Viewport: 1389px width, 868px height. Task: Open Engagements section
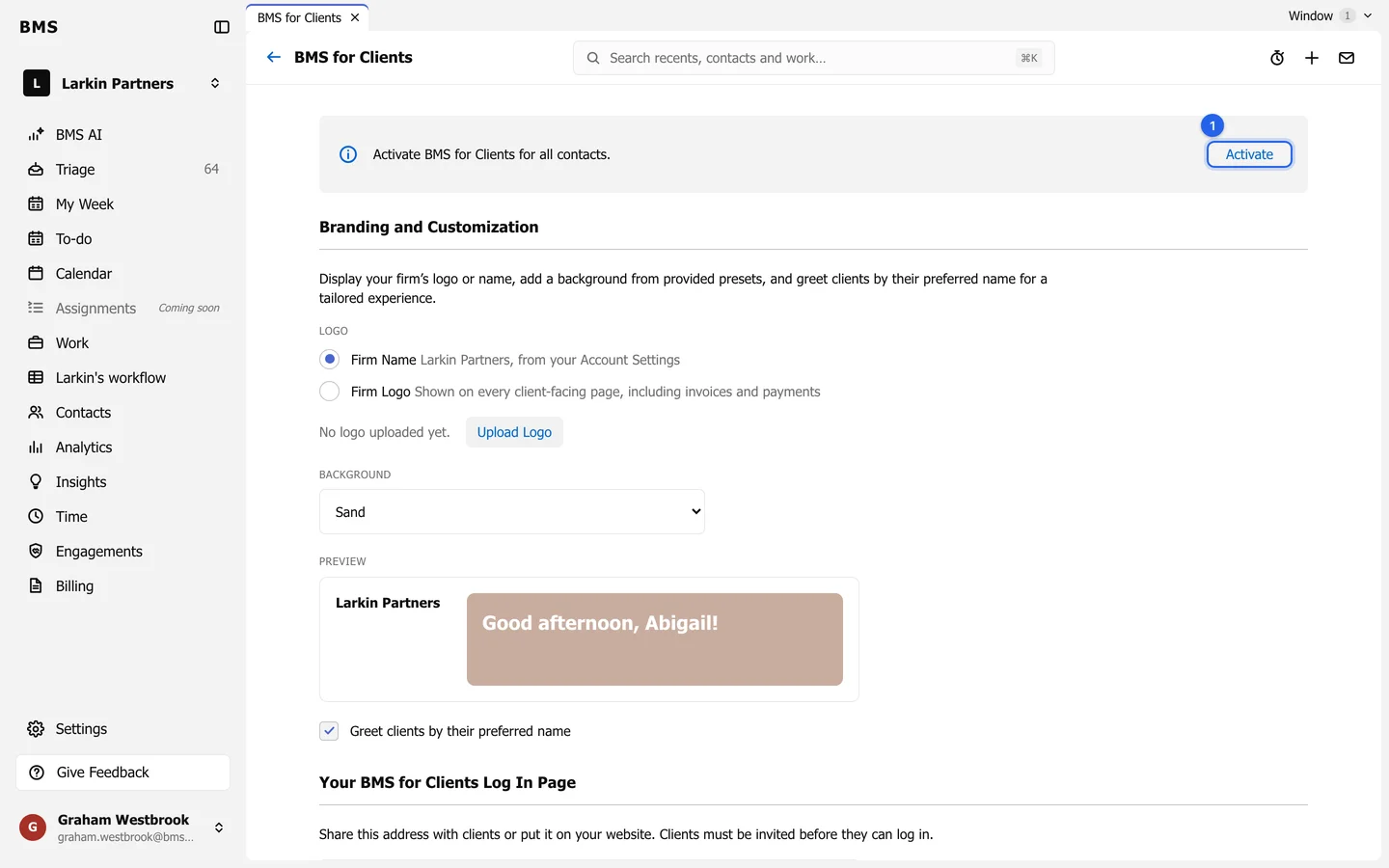[x=123, y=552]
